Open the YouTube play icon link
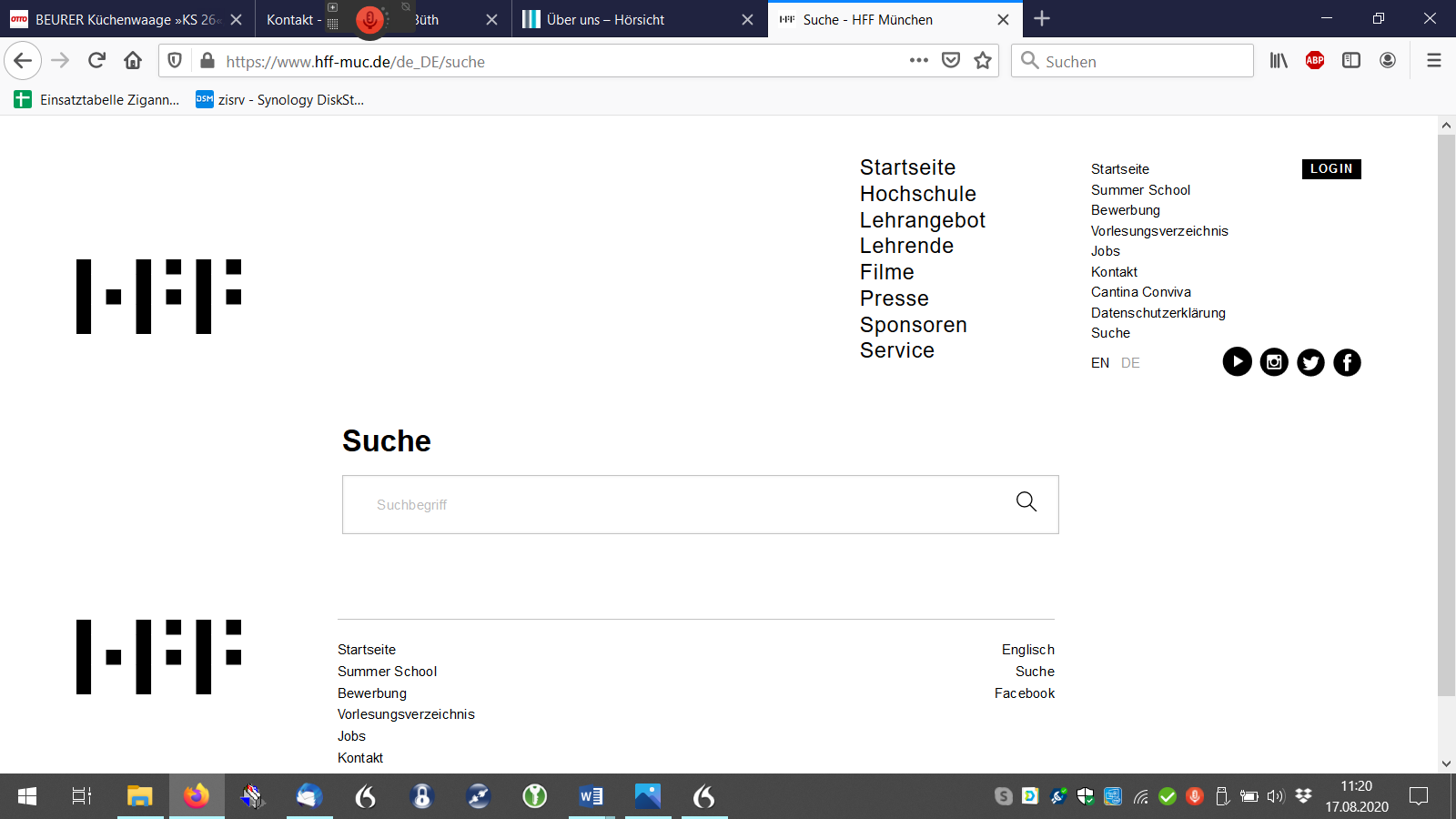The width and height of the screenshot is (1456, 819). [x=1237, y=362]
